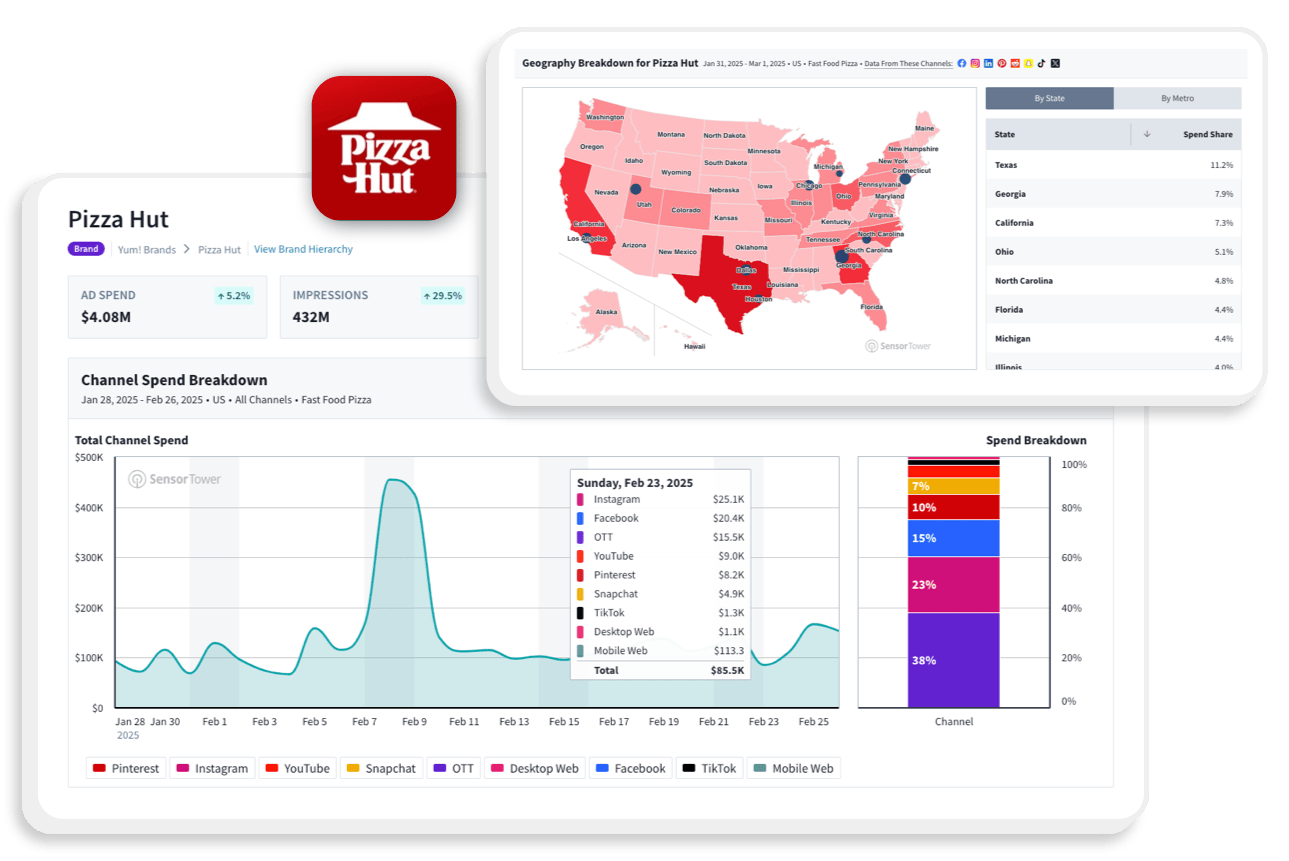Click the Ohio 5.1% table row
This screenshot has width=1289, height=861.
(x=1113, y=252)
